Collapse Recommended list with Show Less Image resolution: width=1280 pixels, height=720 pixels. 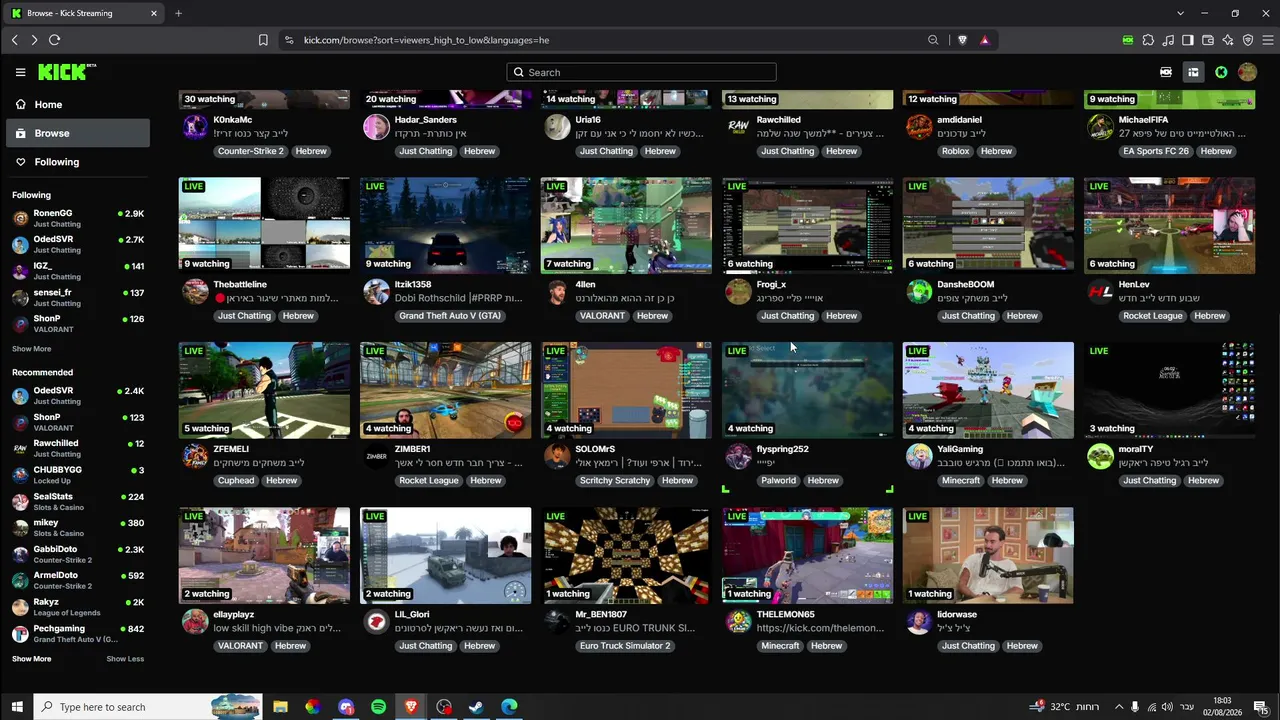pos(125,659)
